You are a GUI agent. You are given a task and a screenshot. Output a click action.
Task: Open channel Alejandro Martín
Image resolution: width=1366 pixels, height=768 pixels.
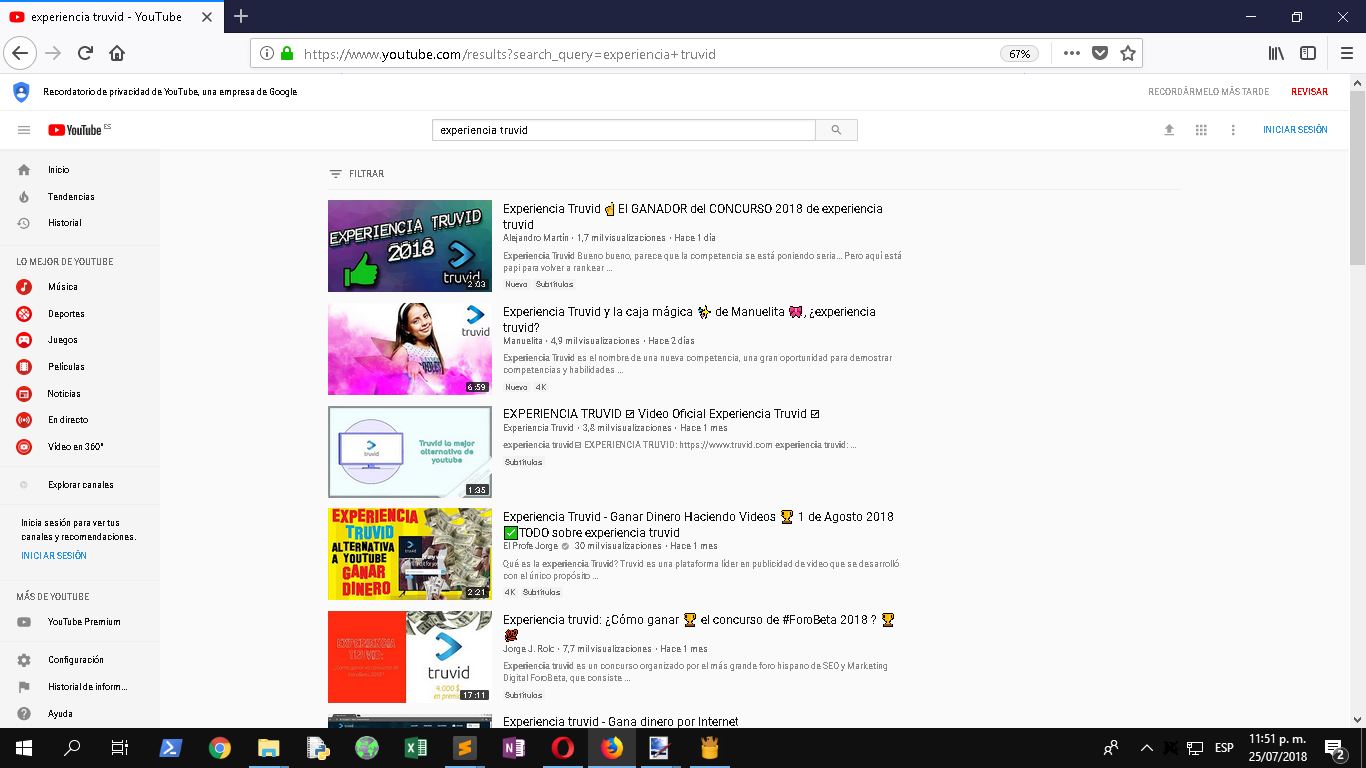[536, 238]
